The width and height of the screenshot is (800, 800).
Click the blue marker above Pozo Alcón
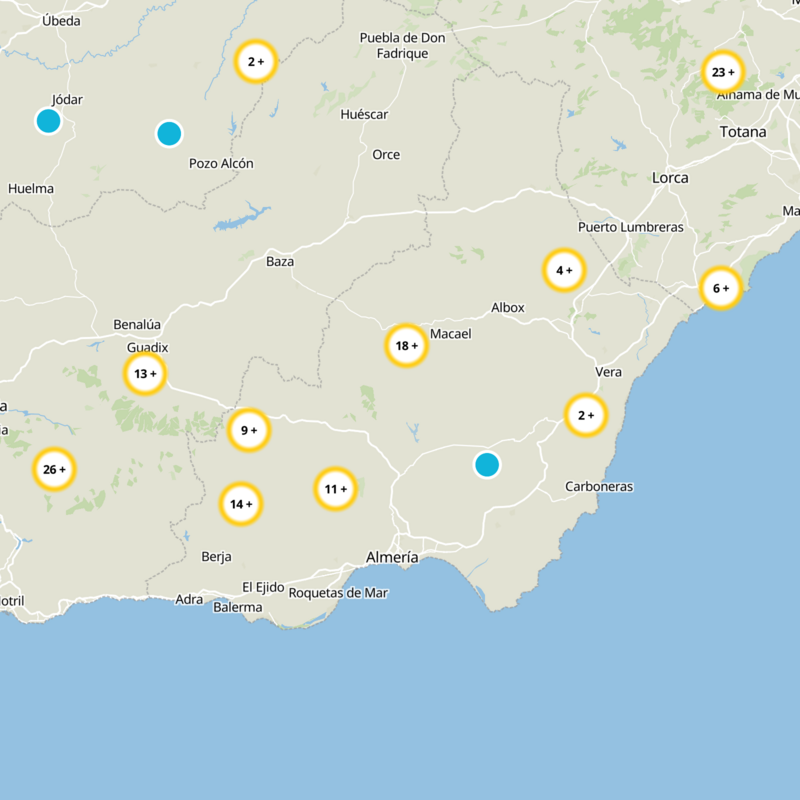(170, 133)
